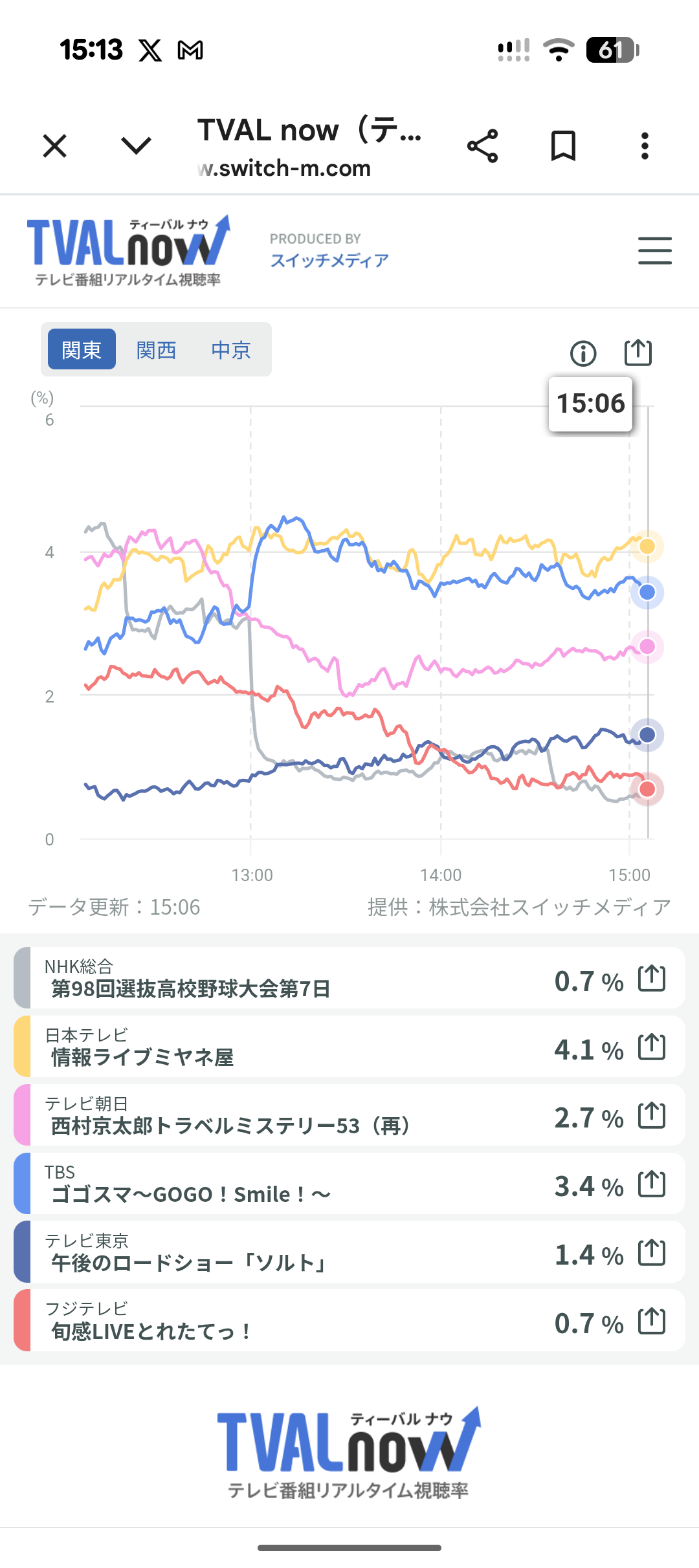Expand the browser chevron down arrow
The image size is (699, 1568).
pyautogui.click(x=137, y=146)
